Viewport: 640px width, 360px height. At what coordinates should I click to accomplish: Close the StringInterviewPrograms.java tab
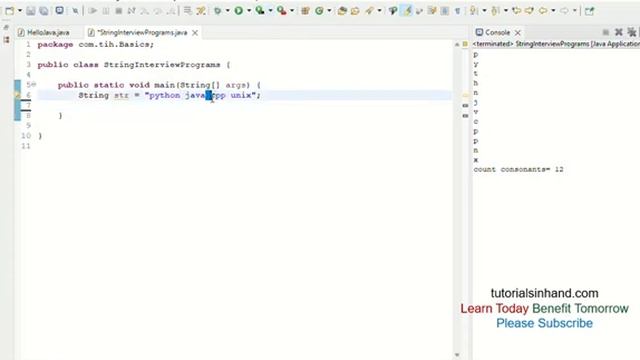click(195, 33)
